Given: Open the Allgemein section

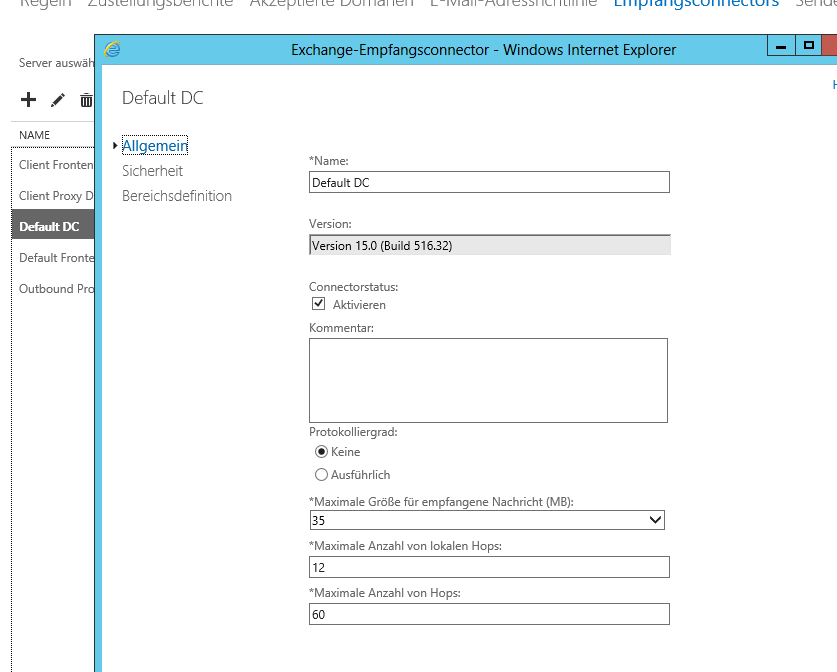Looking at the screenshot, I should pos(155,146).
